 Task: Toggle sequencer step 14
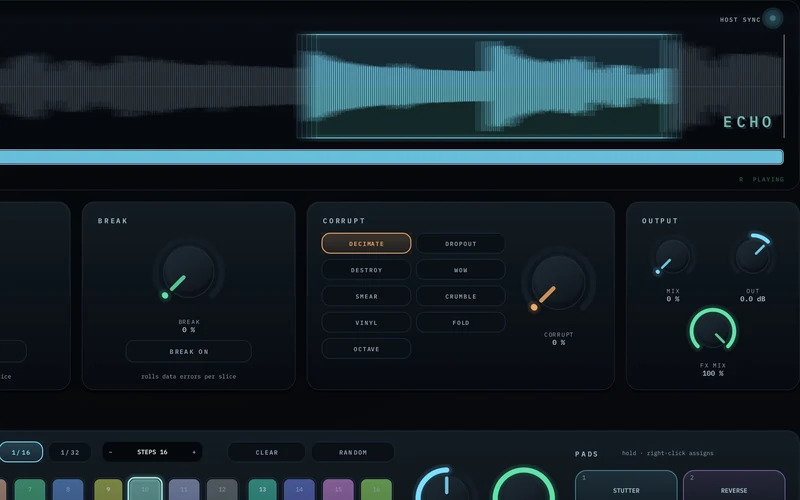[299, 489]
